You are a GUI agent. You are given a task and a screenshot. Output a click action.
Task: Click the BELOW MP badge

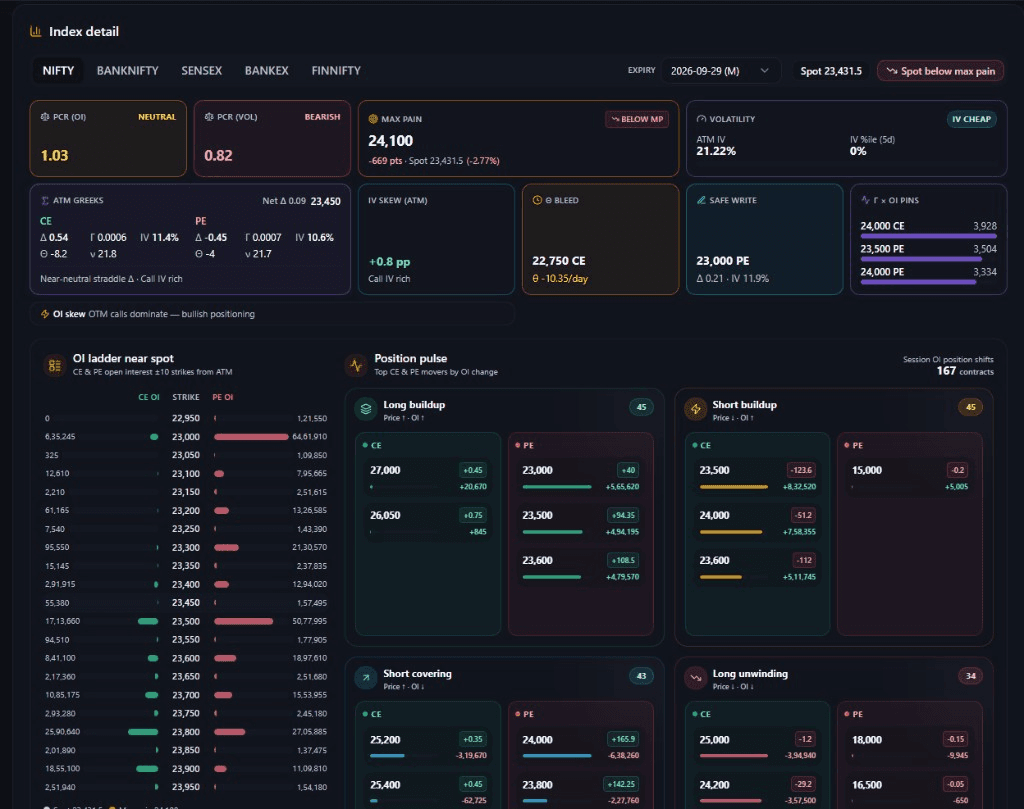637,119
